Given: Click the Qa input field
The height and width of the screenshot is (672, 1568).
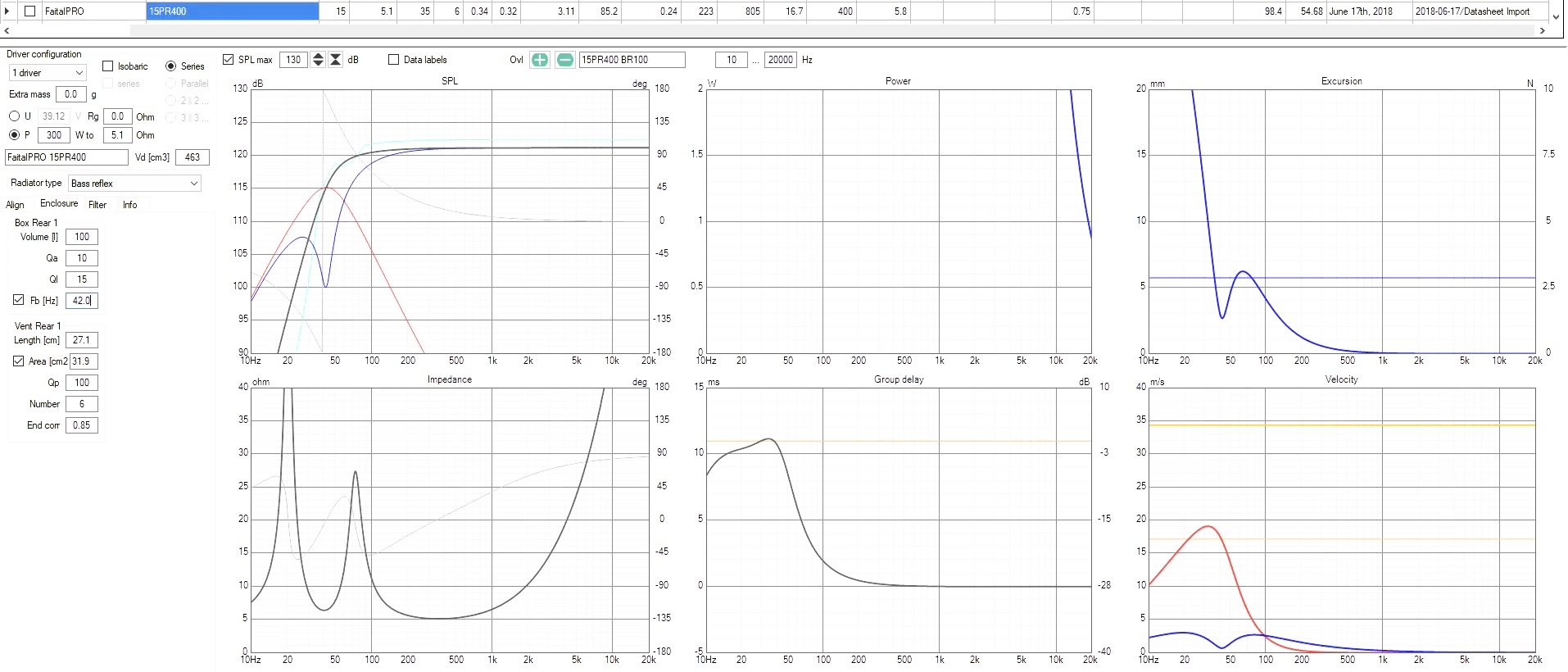Looking at the screenshot, I should click(x=82, y=258).
